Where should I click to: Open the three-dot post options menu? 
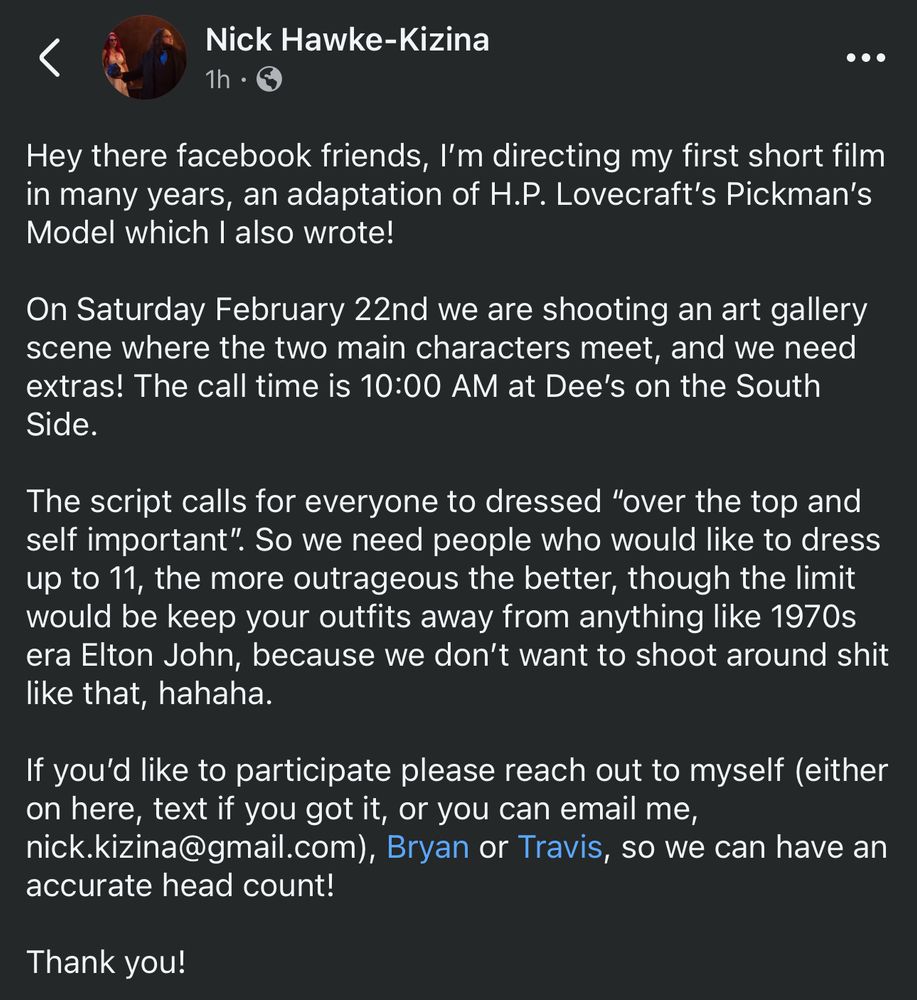click(865, 57)
